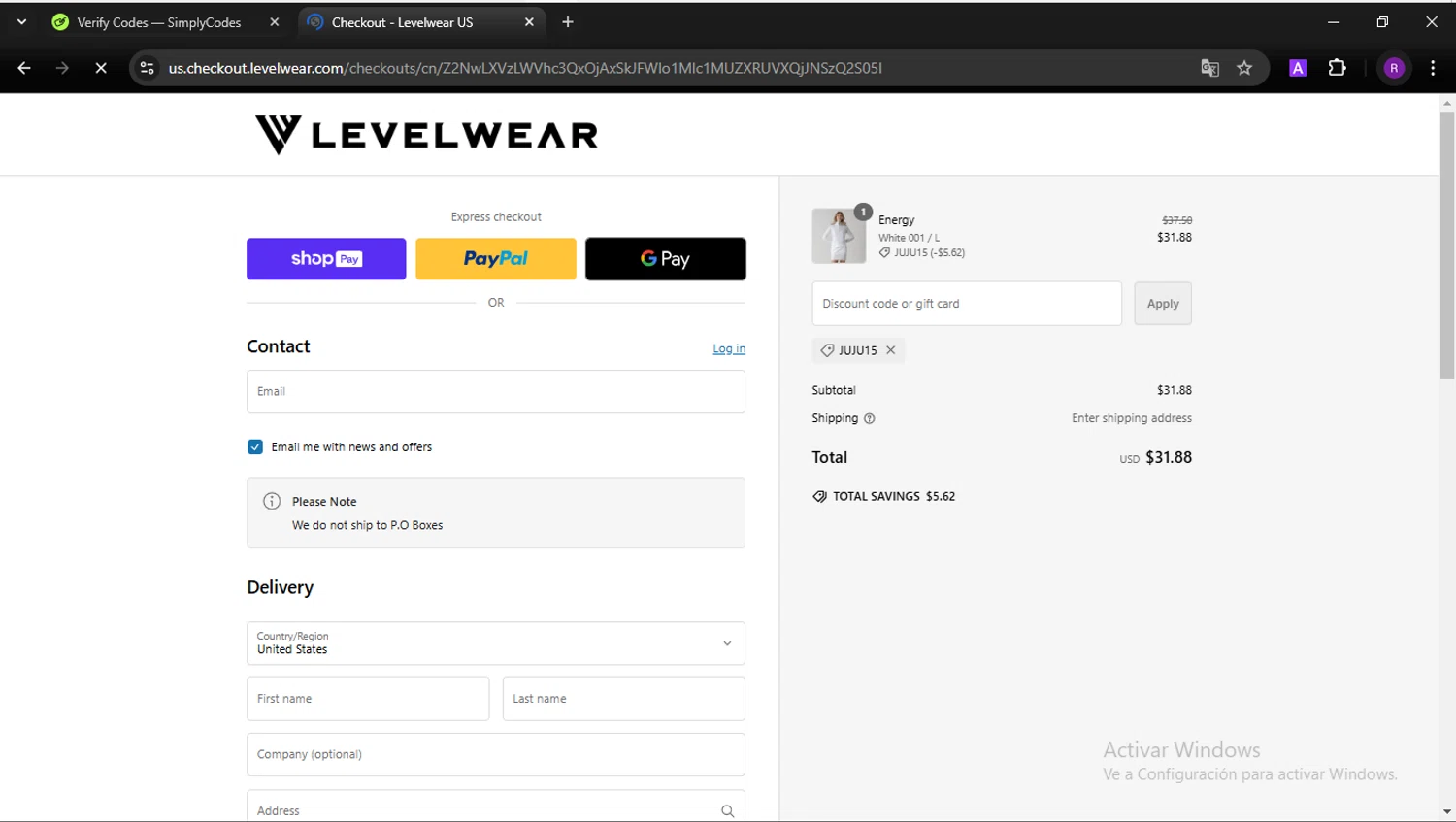Screen dimensions: 1456x822
Task: Focus the Email input field
Action: tap(496, 392)
